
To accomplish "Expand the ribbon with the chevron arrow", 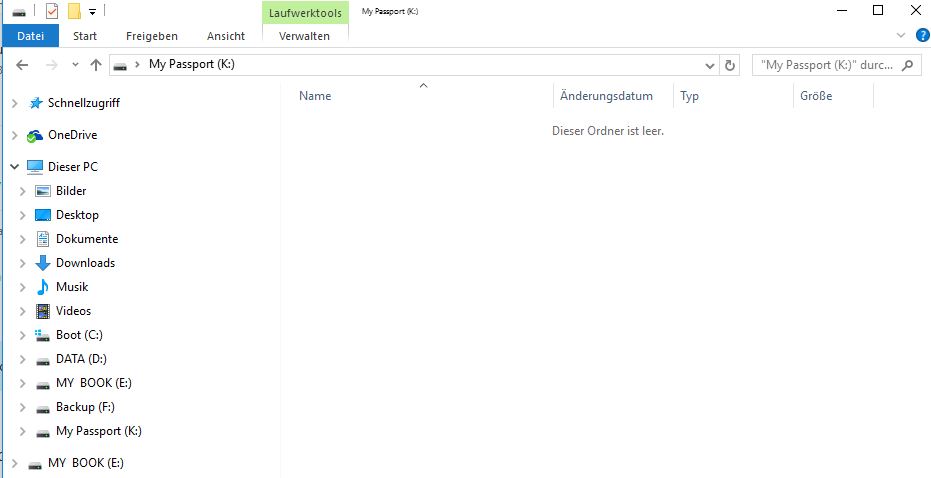I will click(x=901, y=36).
